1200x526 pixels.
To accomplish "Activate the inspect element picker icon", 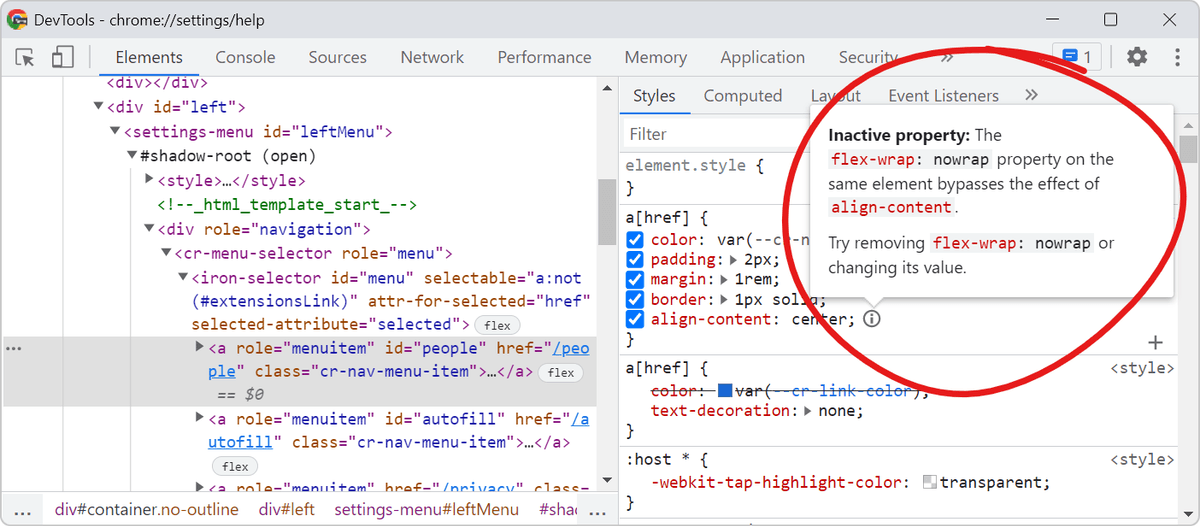I will pos(26,57).
